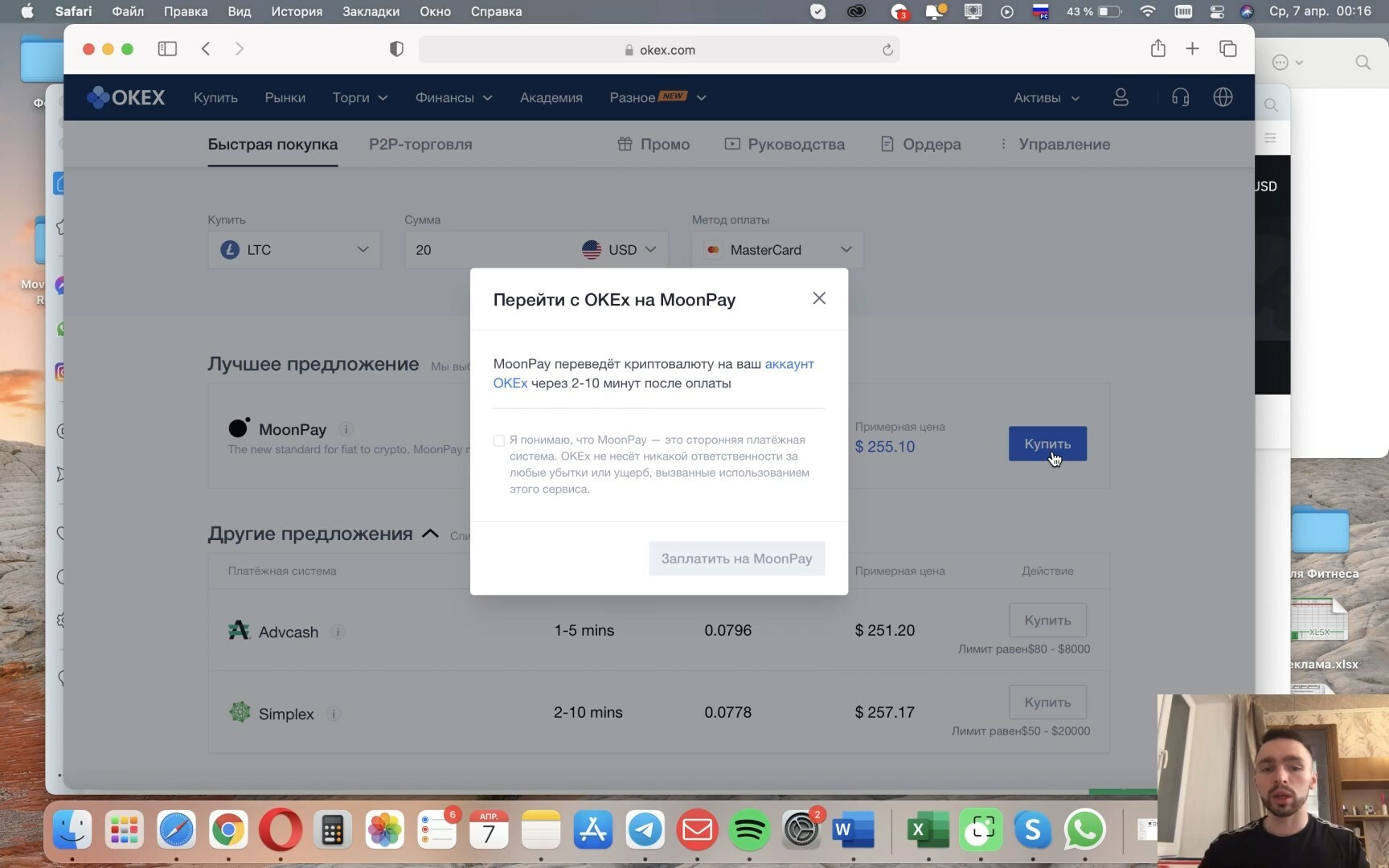Go back in Safari history

pos(206,49)
